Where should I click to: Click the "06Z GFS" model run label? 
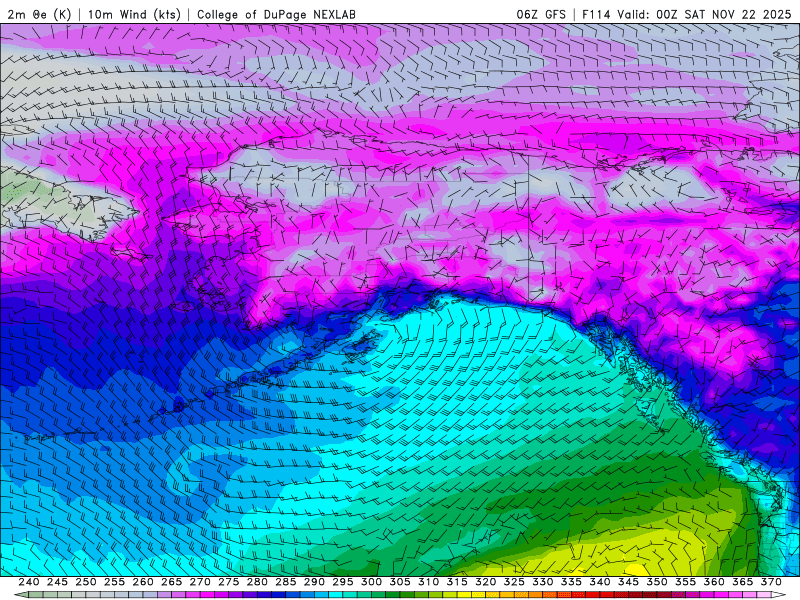click(x=541, y=14)
